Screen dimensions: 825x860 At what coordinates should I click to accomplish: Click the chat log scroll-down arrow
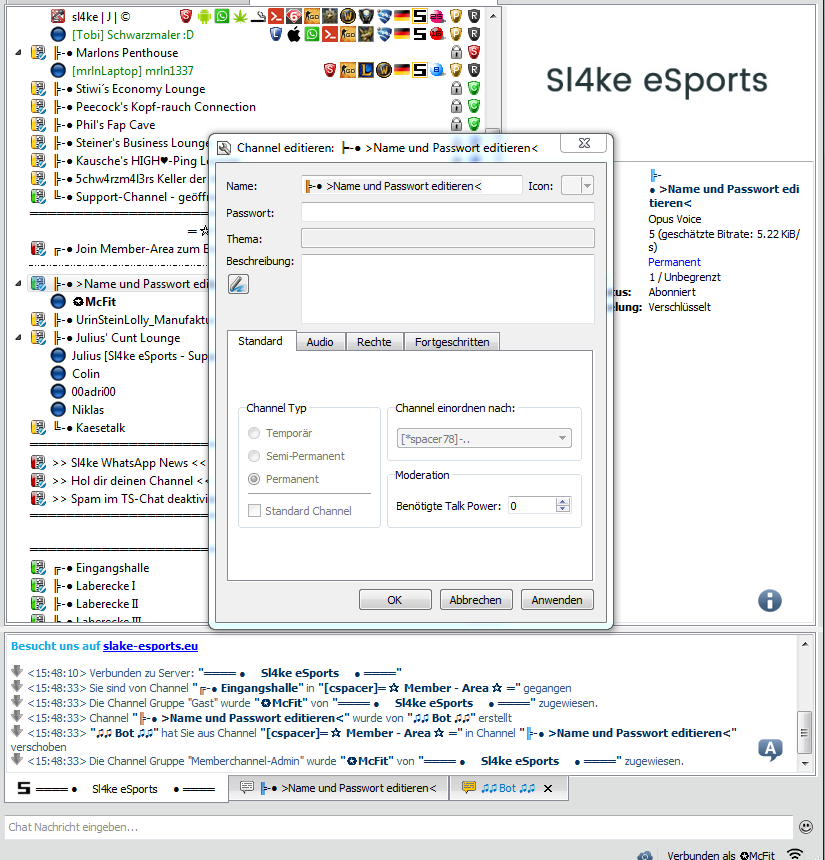pyautogui.click(x=805, y=763)
